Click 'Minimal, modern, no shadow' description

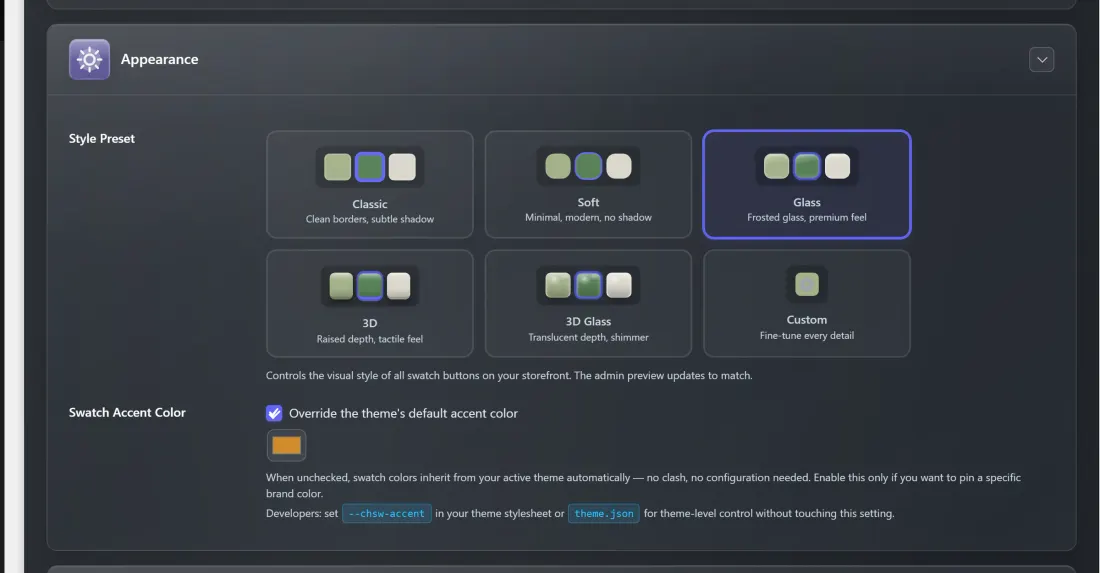click(x=588, y=217)
